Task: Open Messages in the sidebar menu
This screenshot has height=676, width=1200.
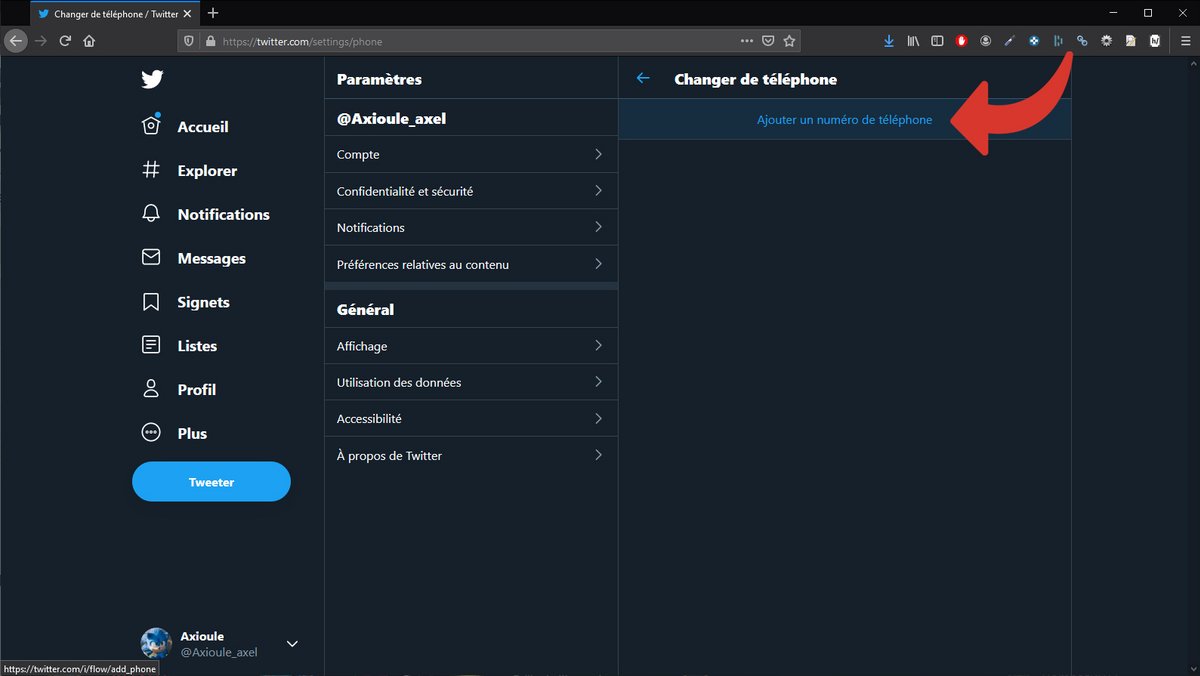Action: click(x=211, y=258)
